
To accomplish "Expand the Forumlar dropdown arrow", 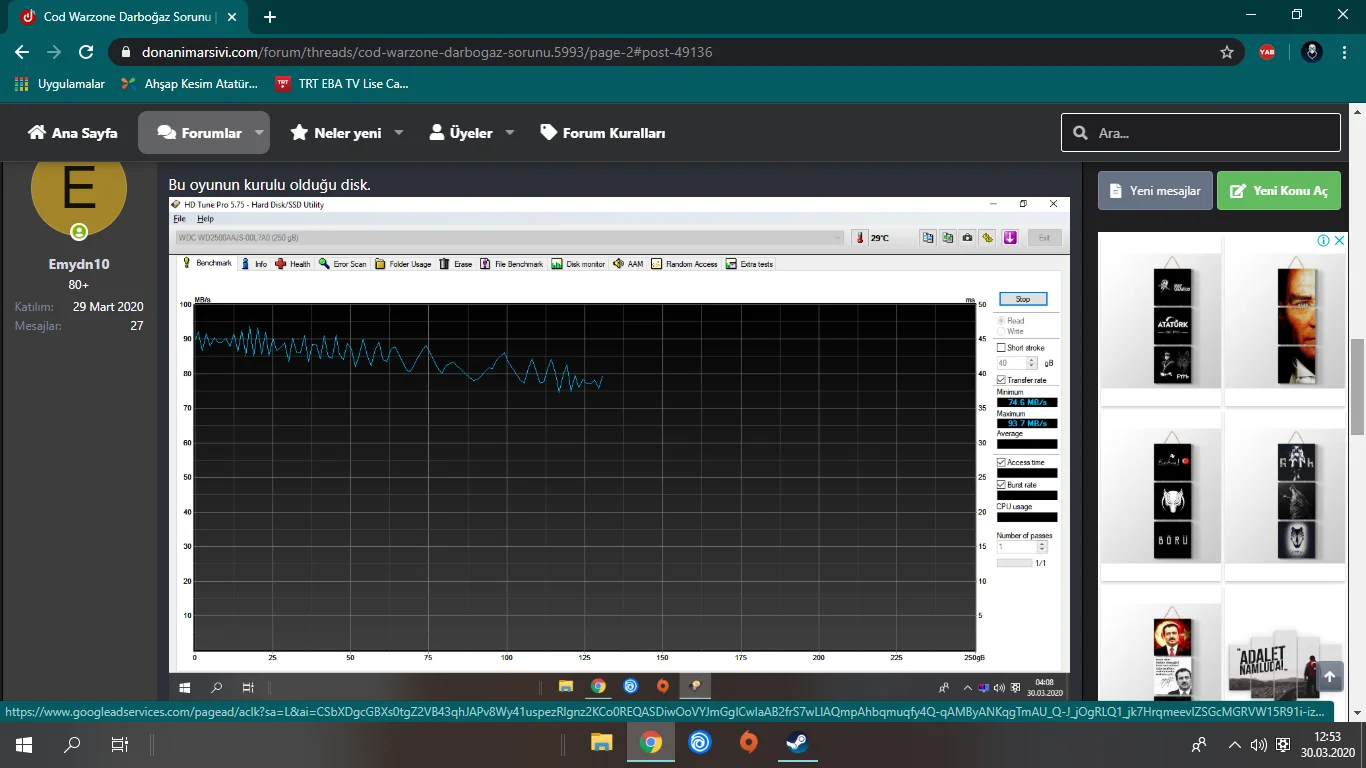I will tap(259, 133).
